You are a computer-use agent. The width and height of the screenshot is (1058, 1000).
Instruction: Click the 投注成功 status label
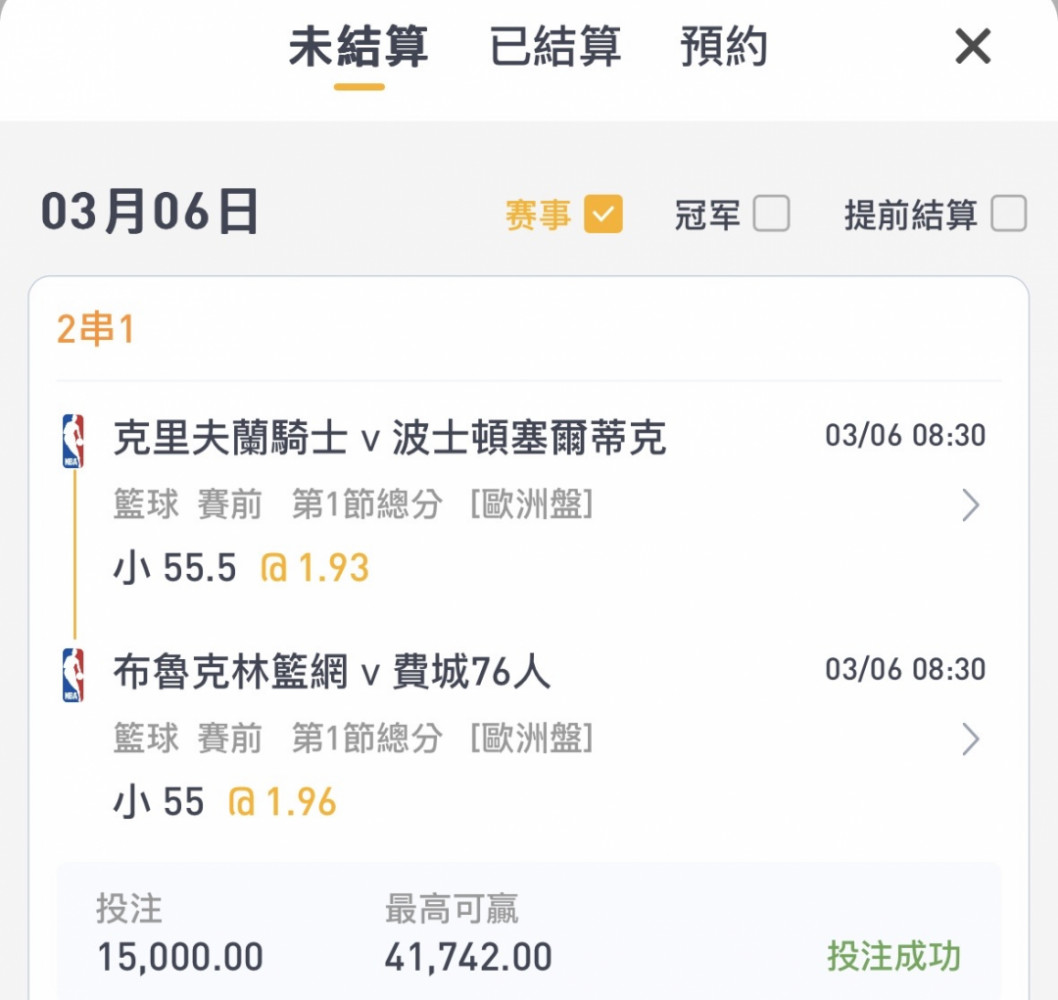pyautogui.click(x=894, y=956)
